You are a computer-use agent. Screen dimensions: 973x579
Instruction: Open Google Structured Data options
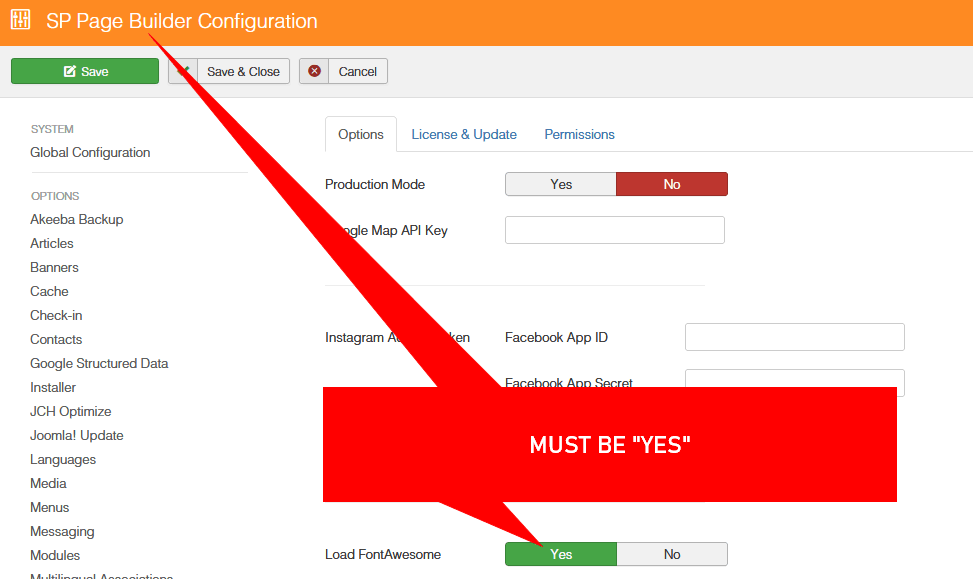pos(99,364)
